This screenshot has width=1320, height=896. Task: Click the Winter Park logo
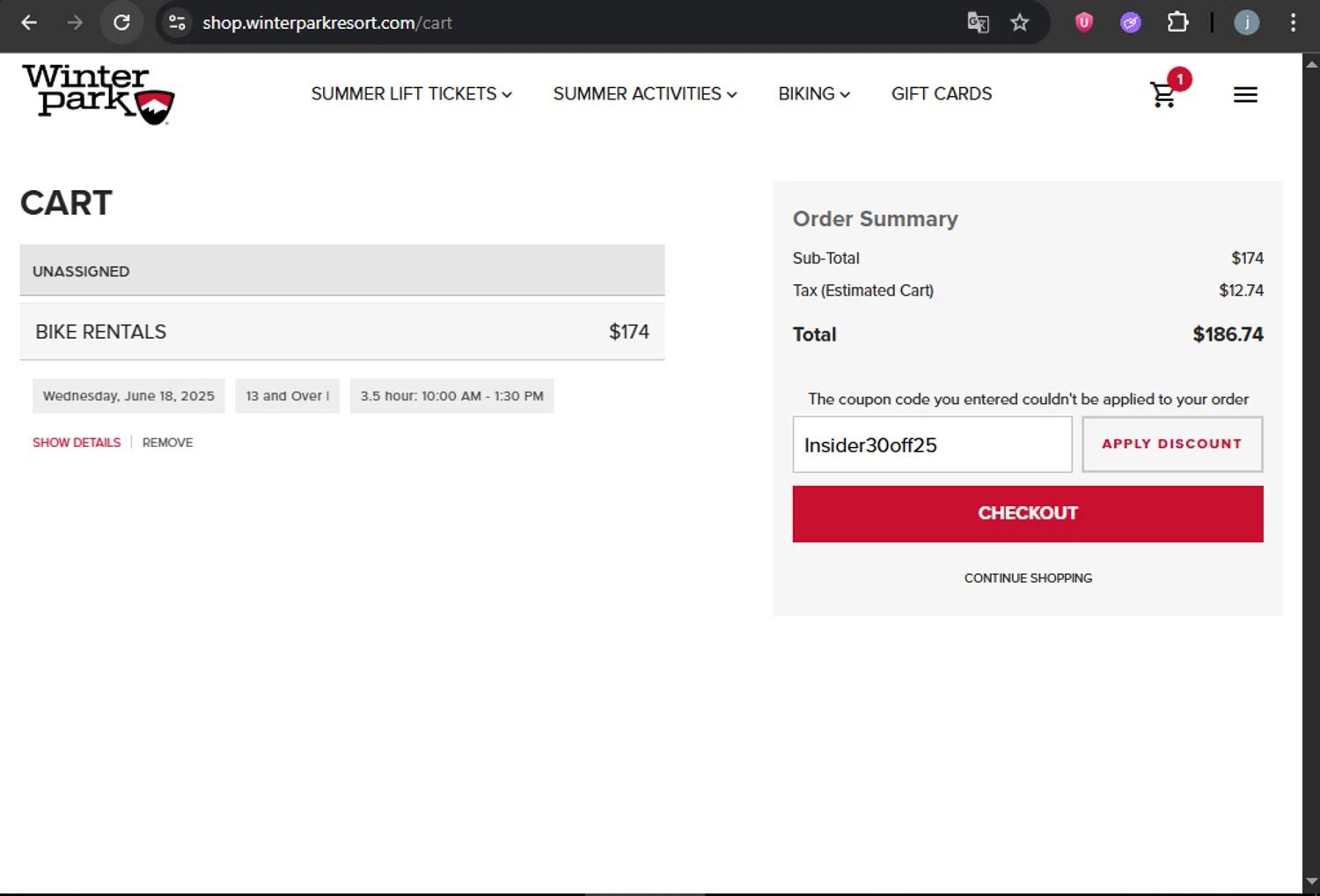99,94
